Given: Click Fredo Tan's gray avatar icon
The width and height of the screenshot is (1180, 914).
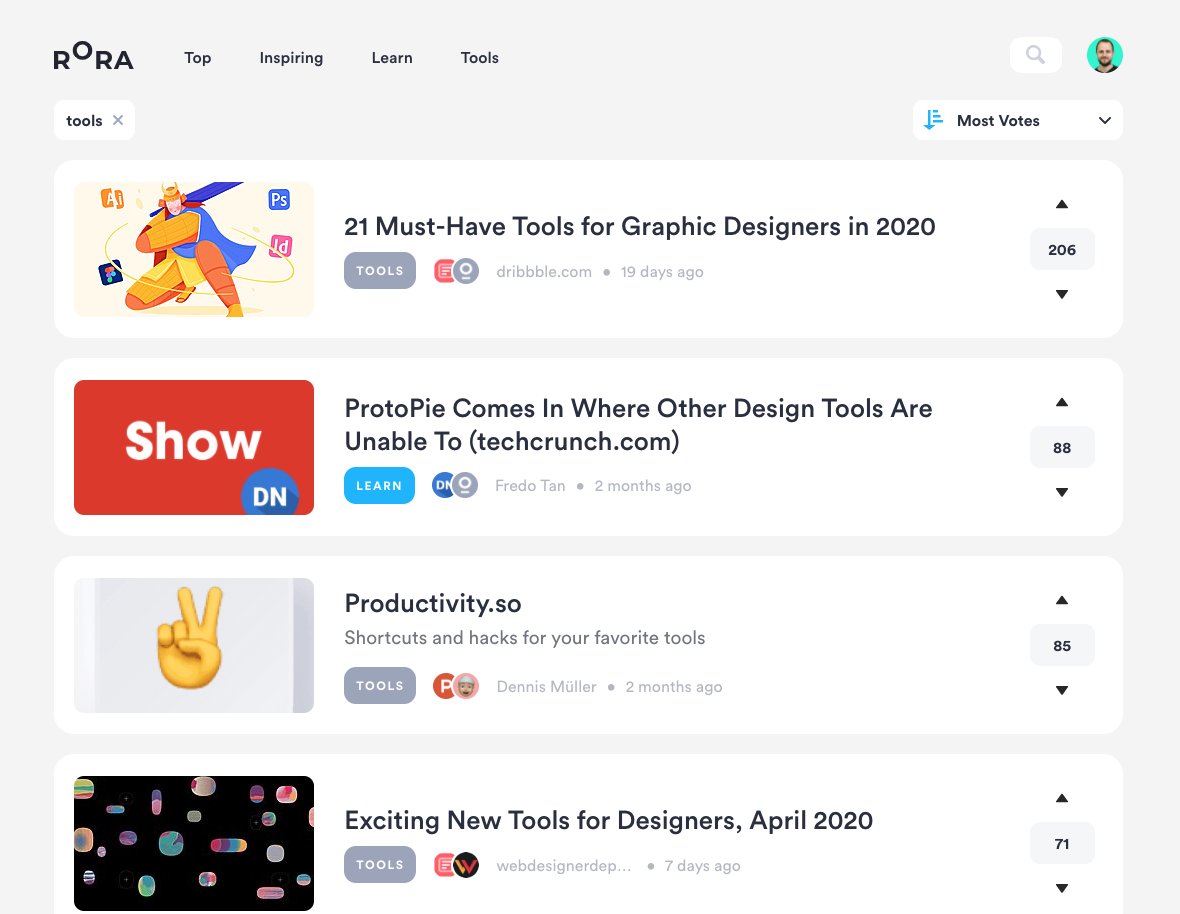Looking at the screenshot, I should tap(465, 485).
